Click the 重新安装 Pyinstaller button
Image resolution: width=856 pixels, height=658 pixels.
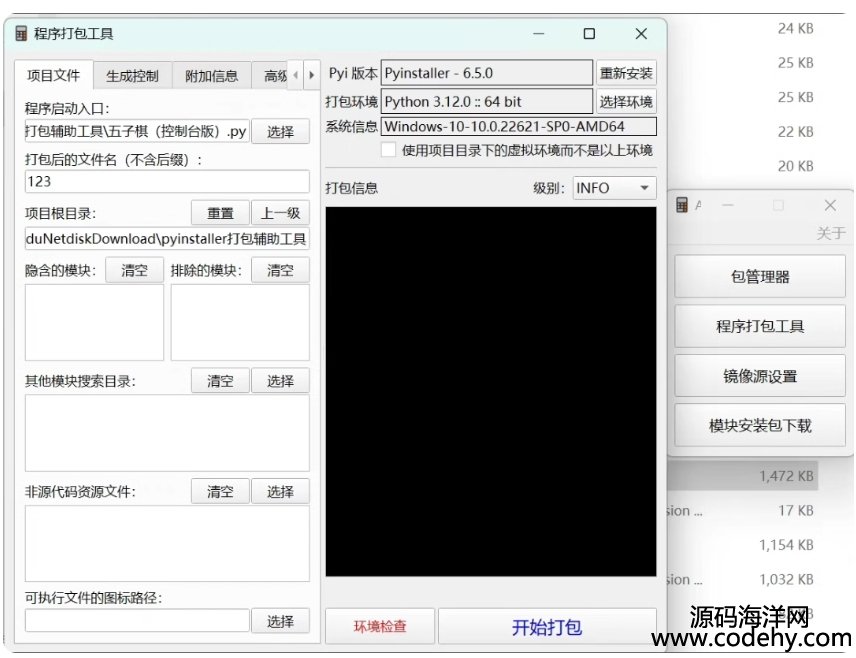(626, 73)
